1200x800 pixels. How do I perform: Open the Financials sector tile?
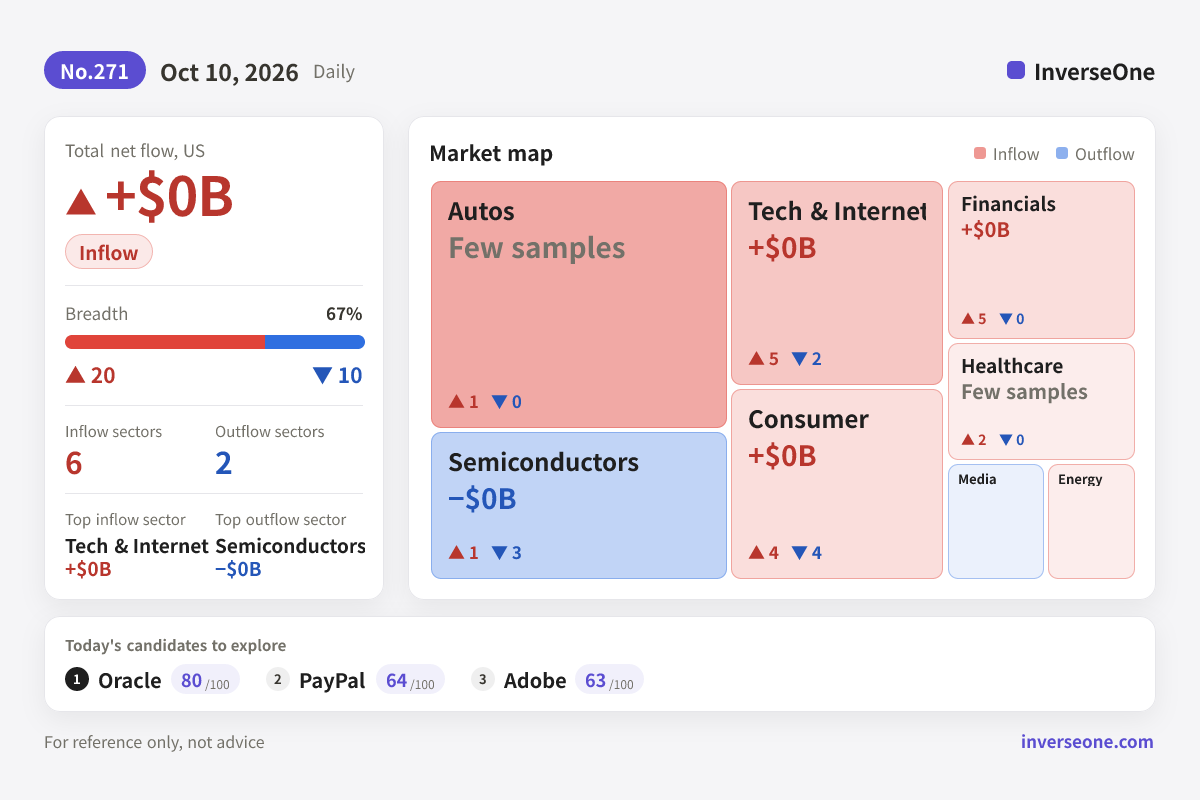(x=1041, y=260)
